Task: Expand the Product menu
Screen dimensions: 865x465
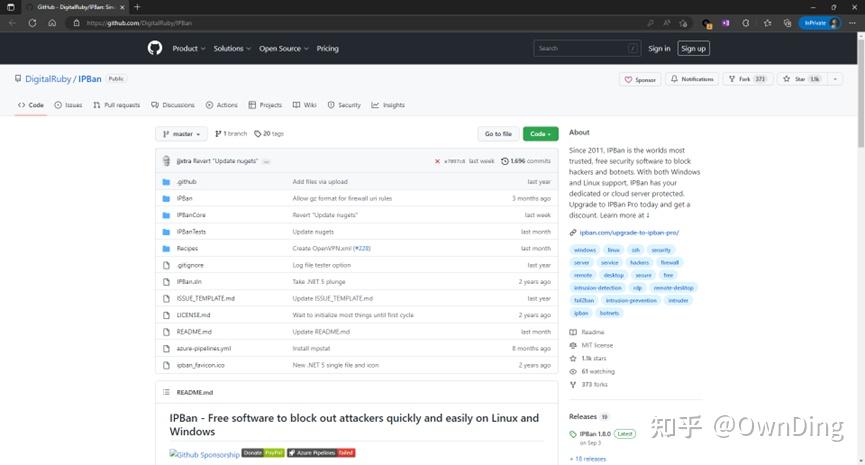Action: point(189,49)
